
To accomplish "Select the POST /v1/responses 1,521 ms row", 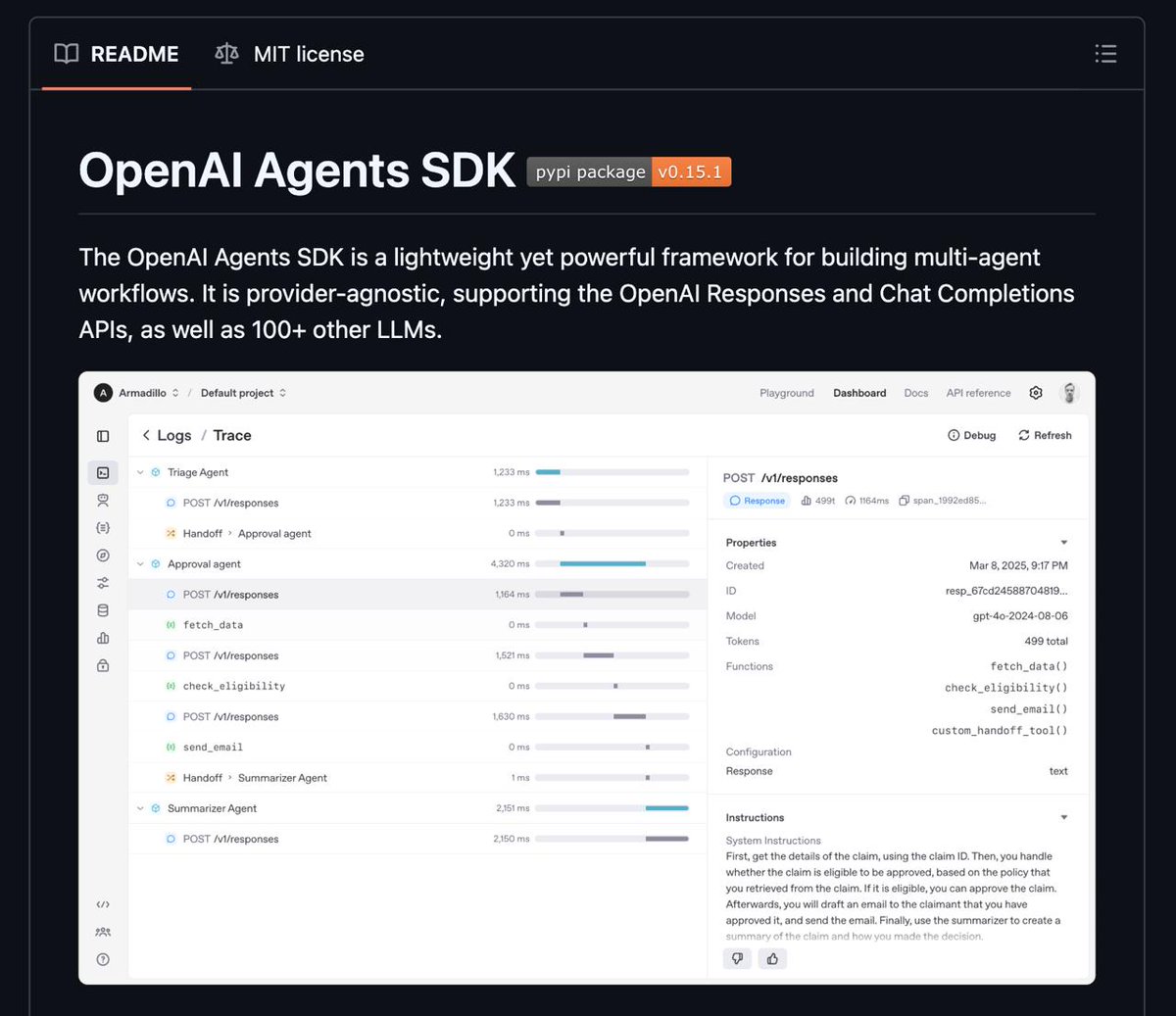I will (417, 655).
